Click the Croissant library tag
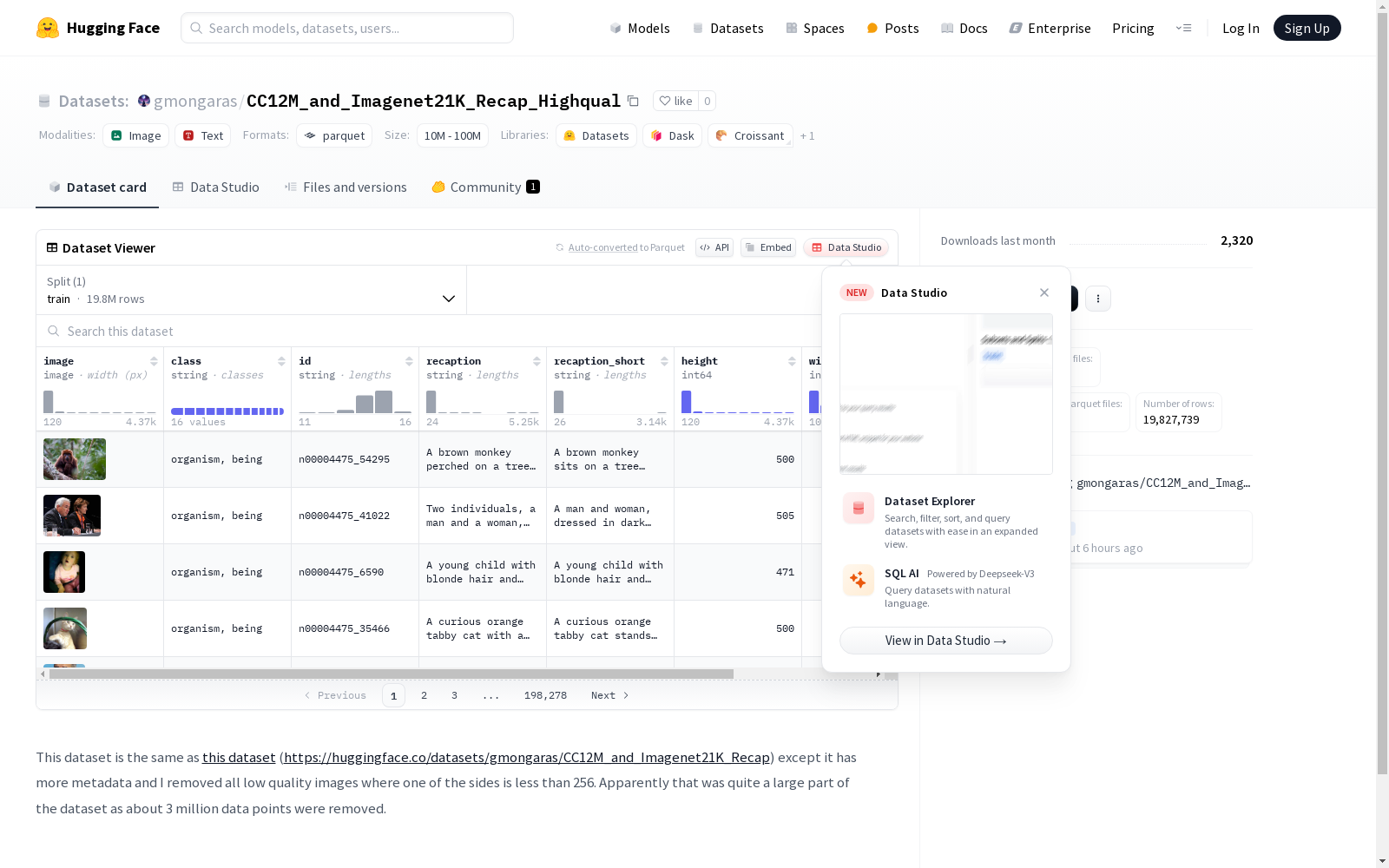 pos(750,135)
